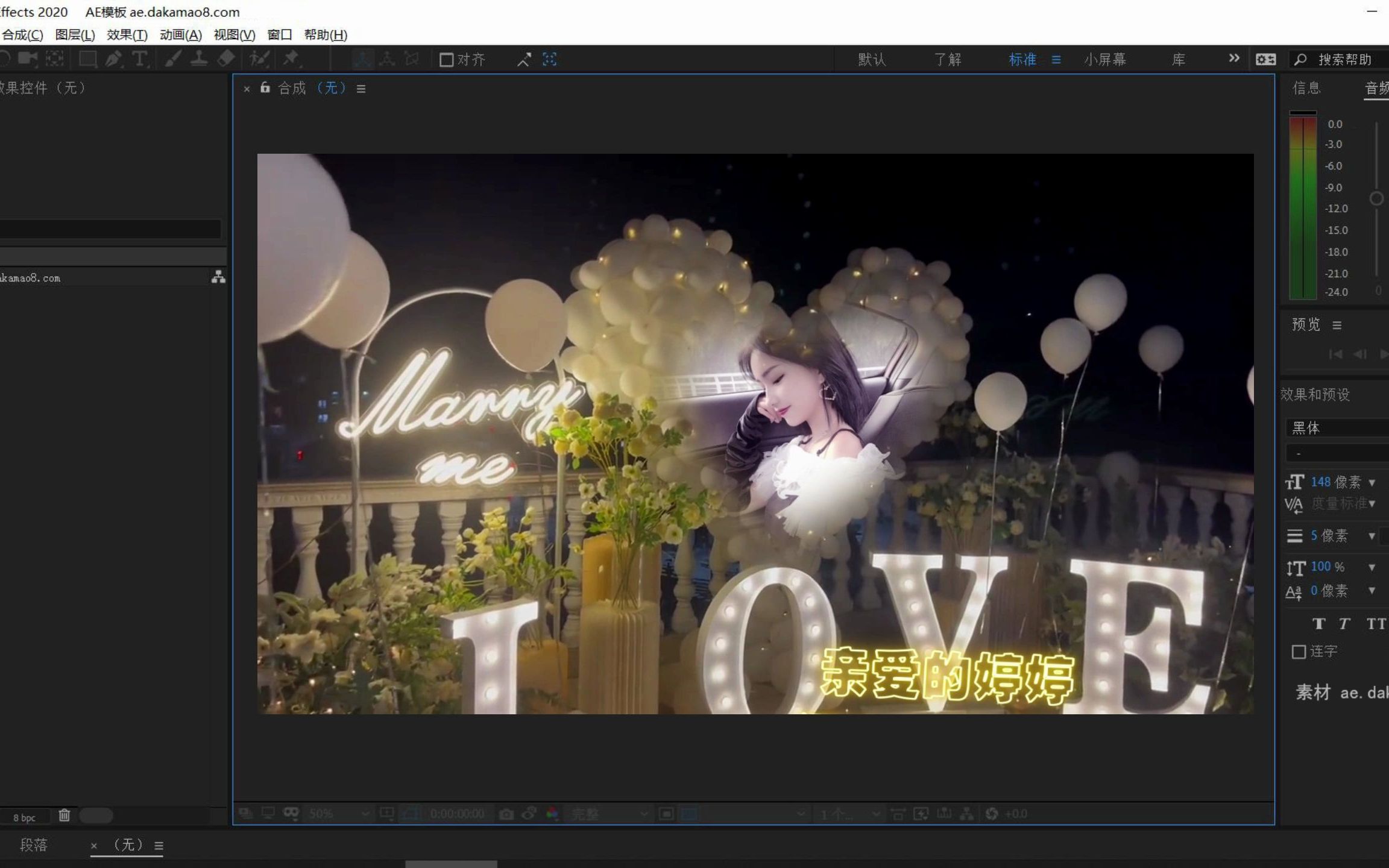Select the Pen tool

pyautogui.click(x=114, y=58)
